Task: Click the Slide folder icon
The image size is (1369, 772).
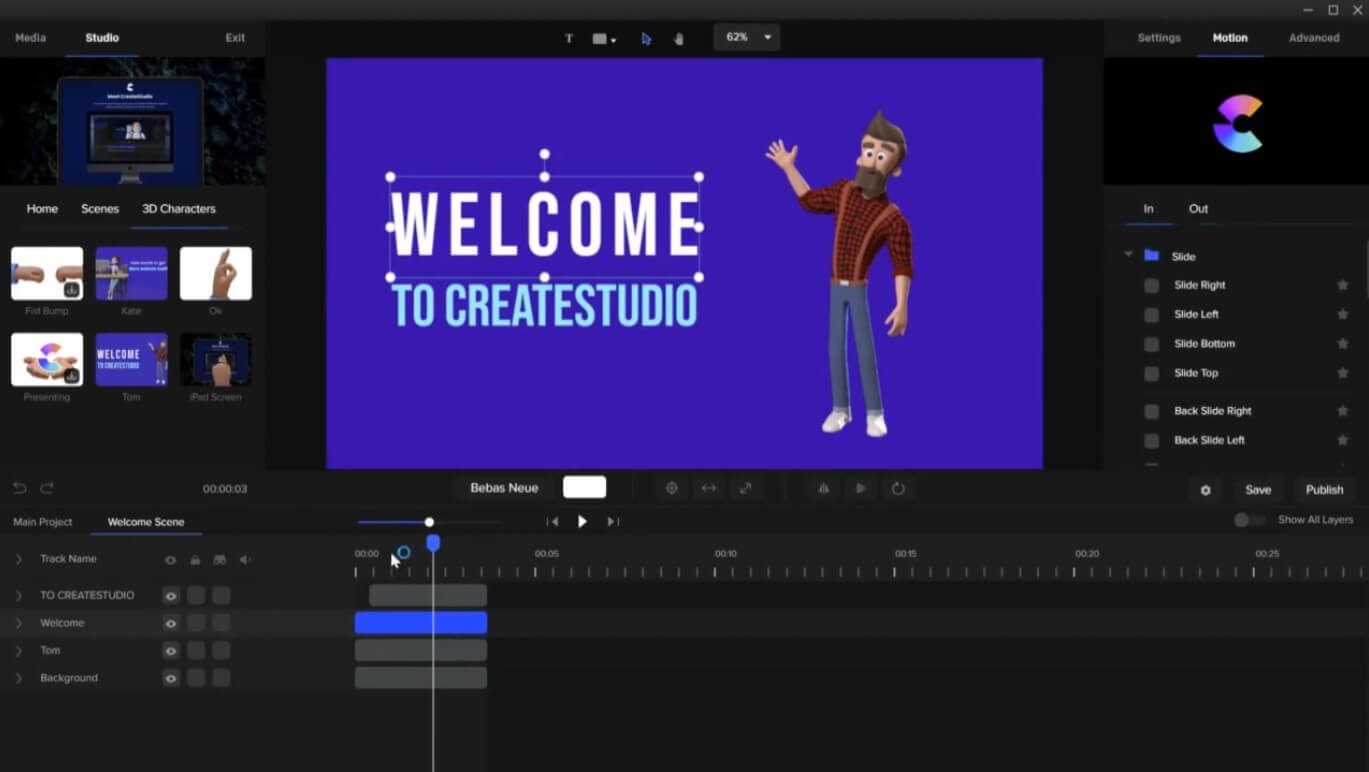Action: coord(1152,256)
